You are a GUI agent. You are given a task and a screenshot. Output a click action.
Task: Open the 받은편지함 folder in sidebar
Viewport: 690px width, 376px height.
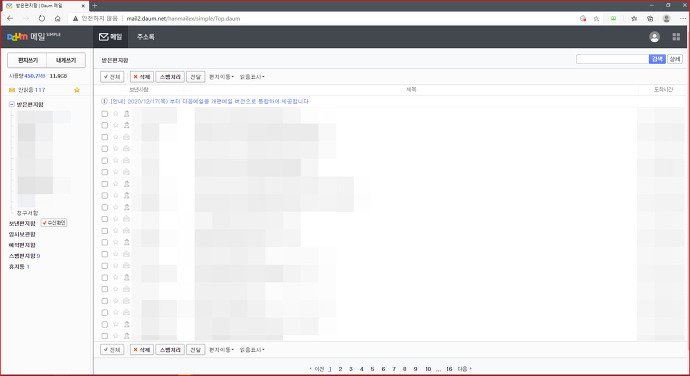(x=30, y=104)
